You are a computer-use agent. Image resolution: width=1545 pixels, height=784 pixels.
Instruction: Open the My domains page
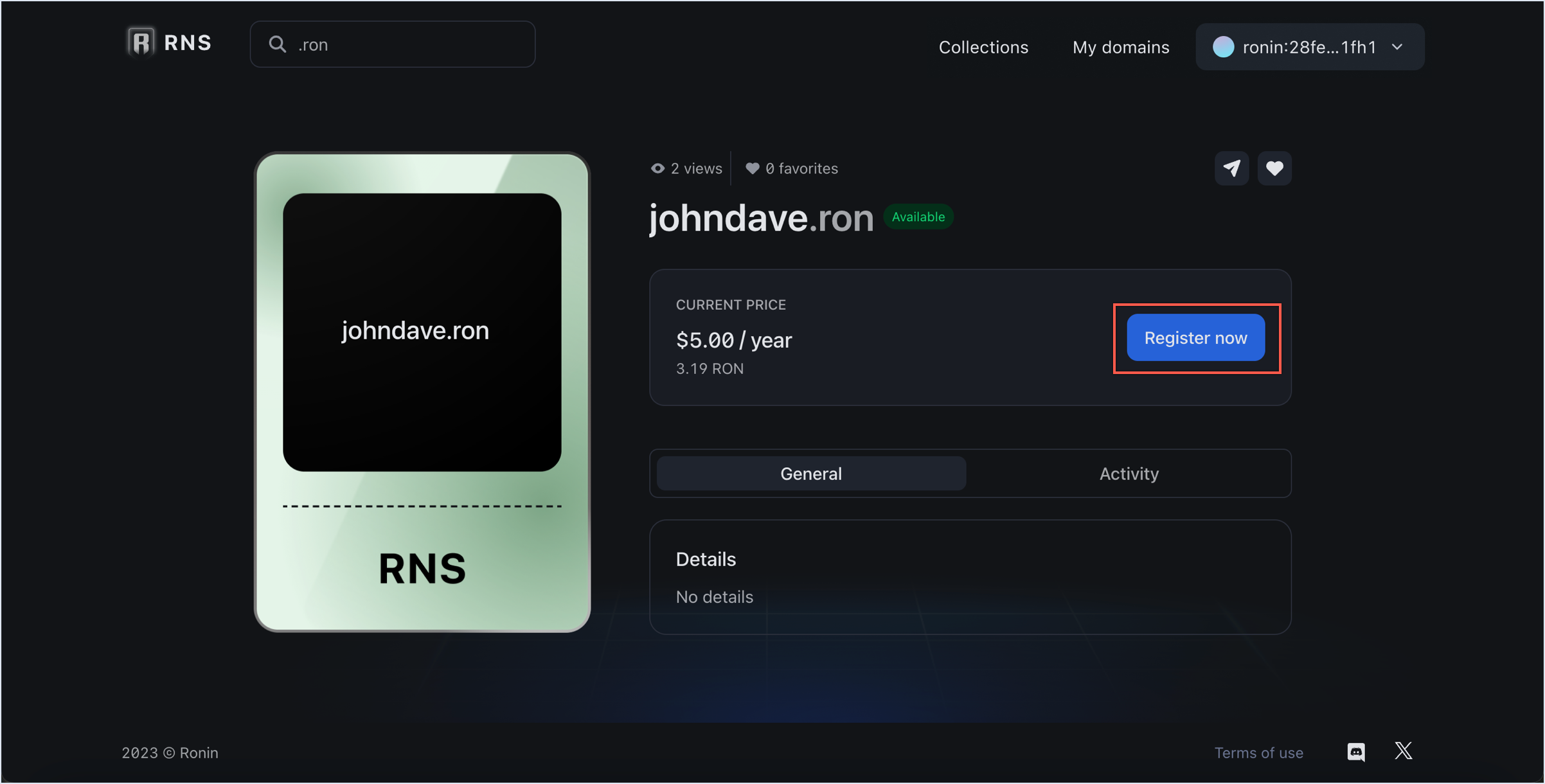pyautogui.click(x=1120, y=46)
